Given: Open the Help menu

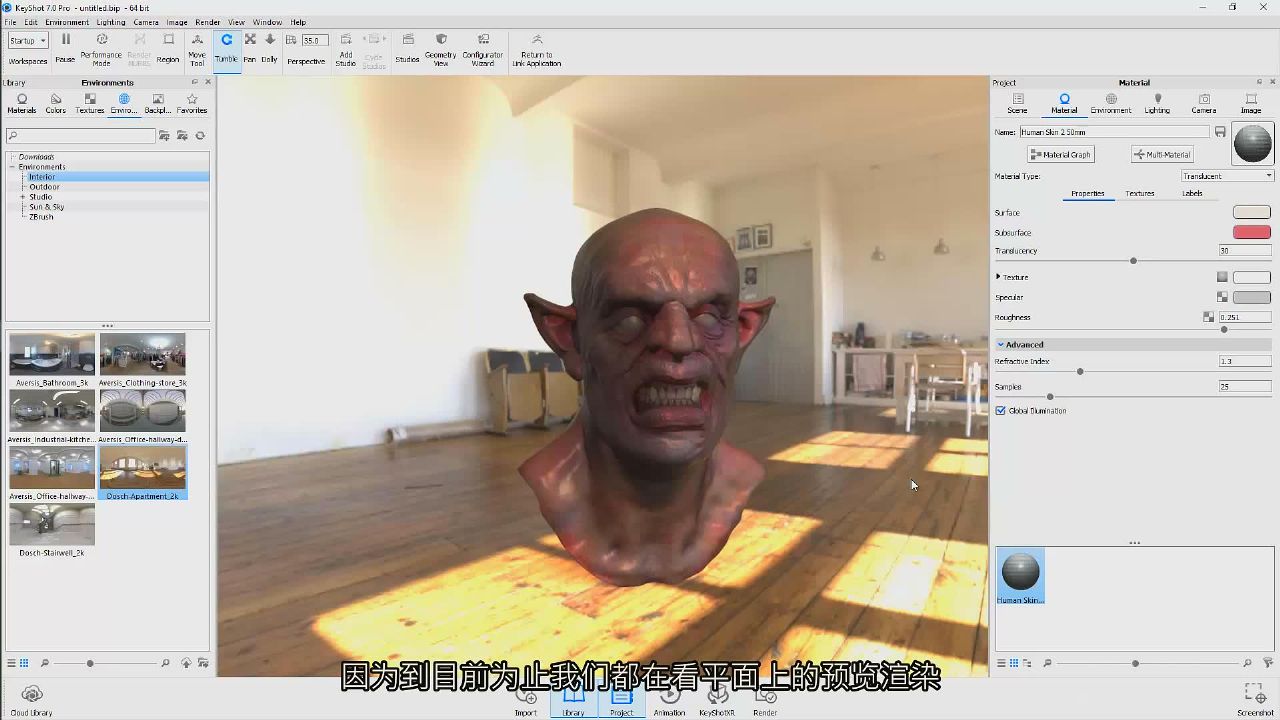Looking at the screenshot, I should pos(298,22).
